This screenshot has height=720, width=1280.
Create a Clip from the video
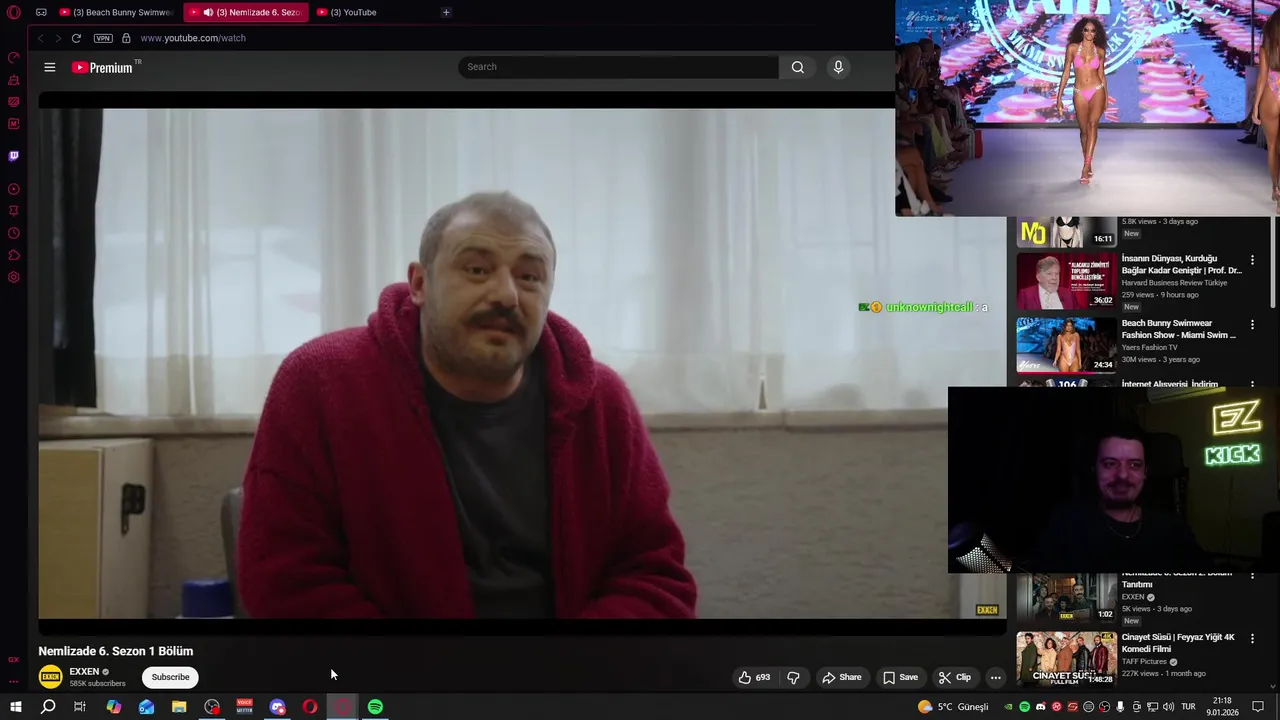954,677
